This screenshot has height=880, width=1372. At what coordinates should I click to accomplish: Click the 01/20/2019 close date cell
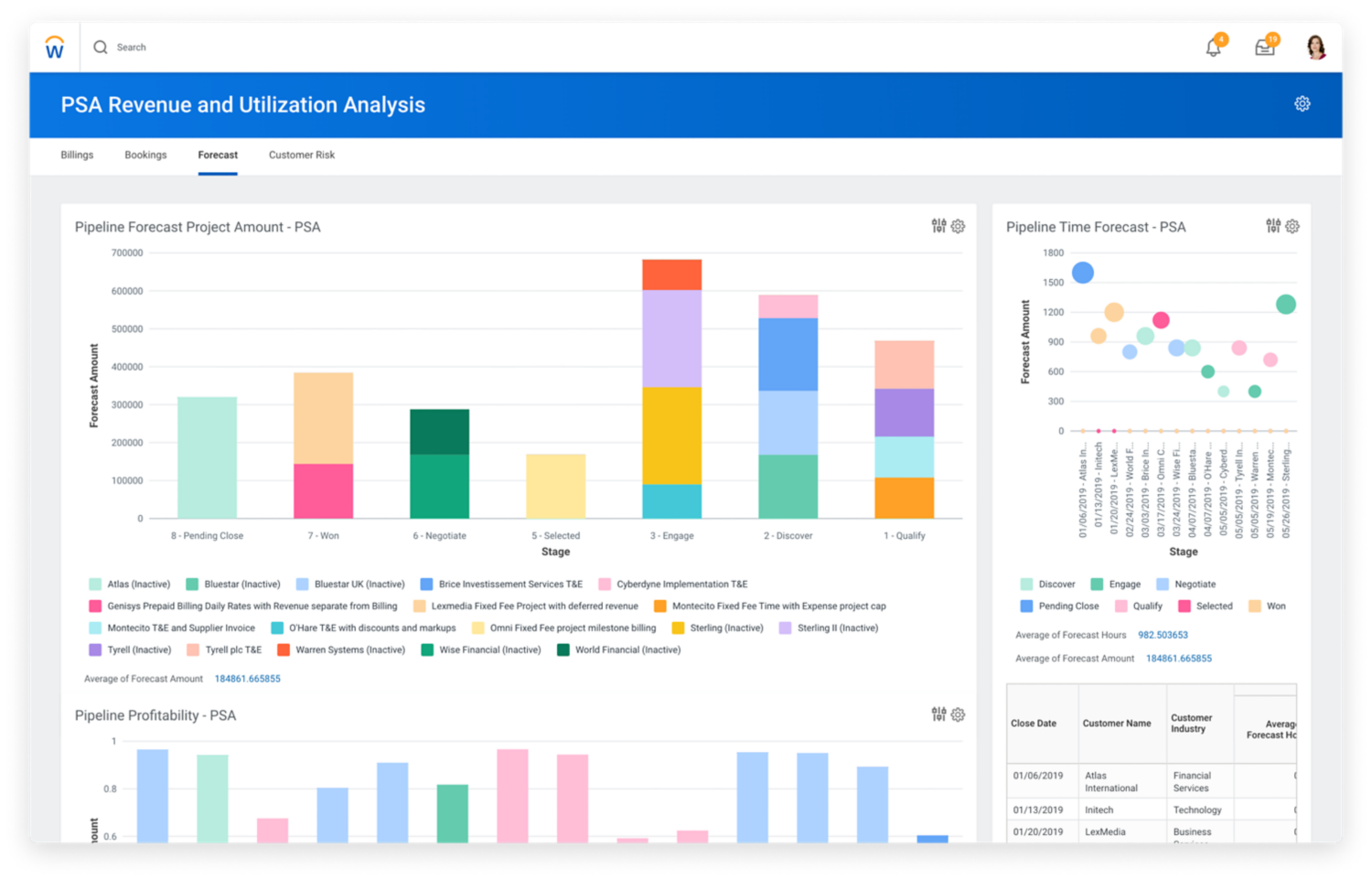1043,832
